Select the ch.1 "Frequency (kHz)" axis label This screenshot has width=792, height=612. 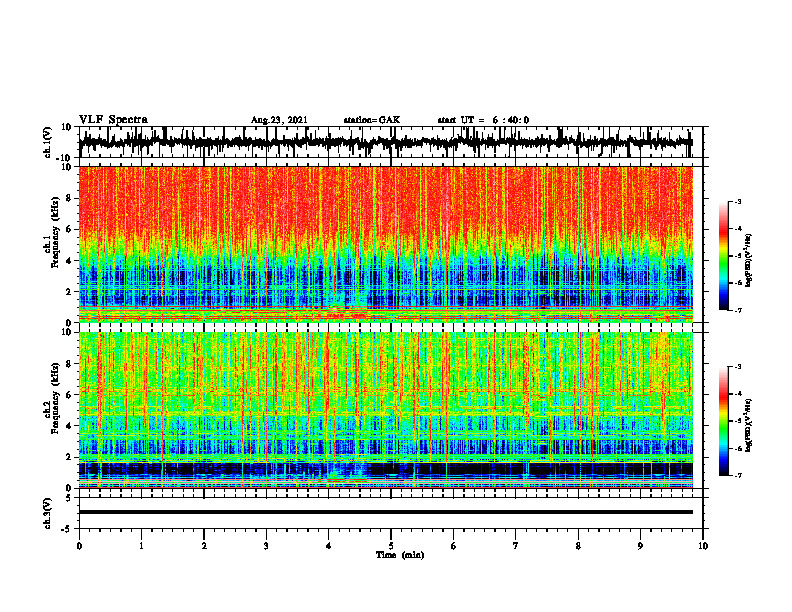pos(56,232)
